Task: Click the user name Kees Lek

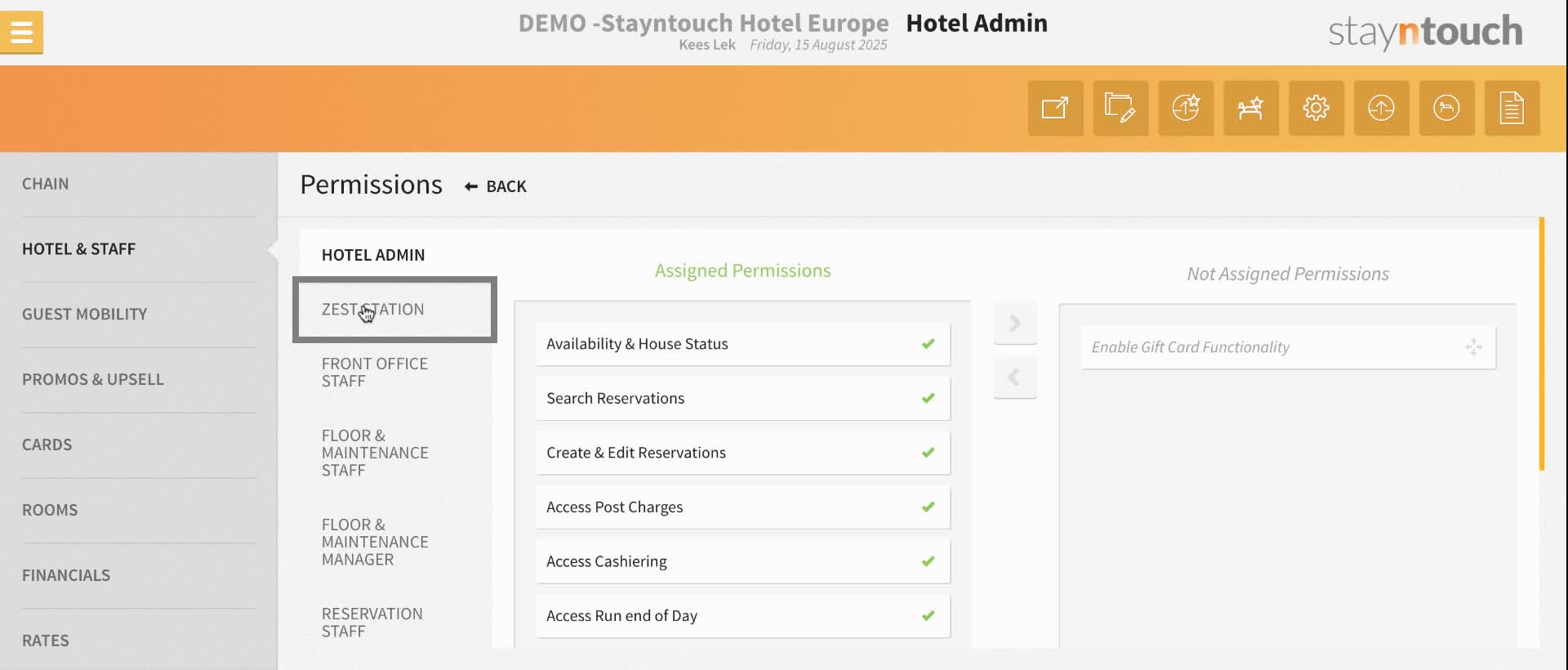Action: point(707,45)
